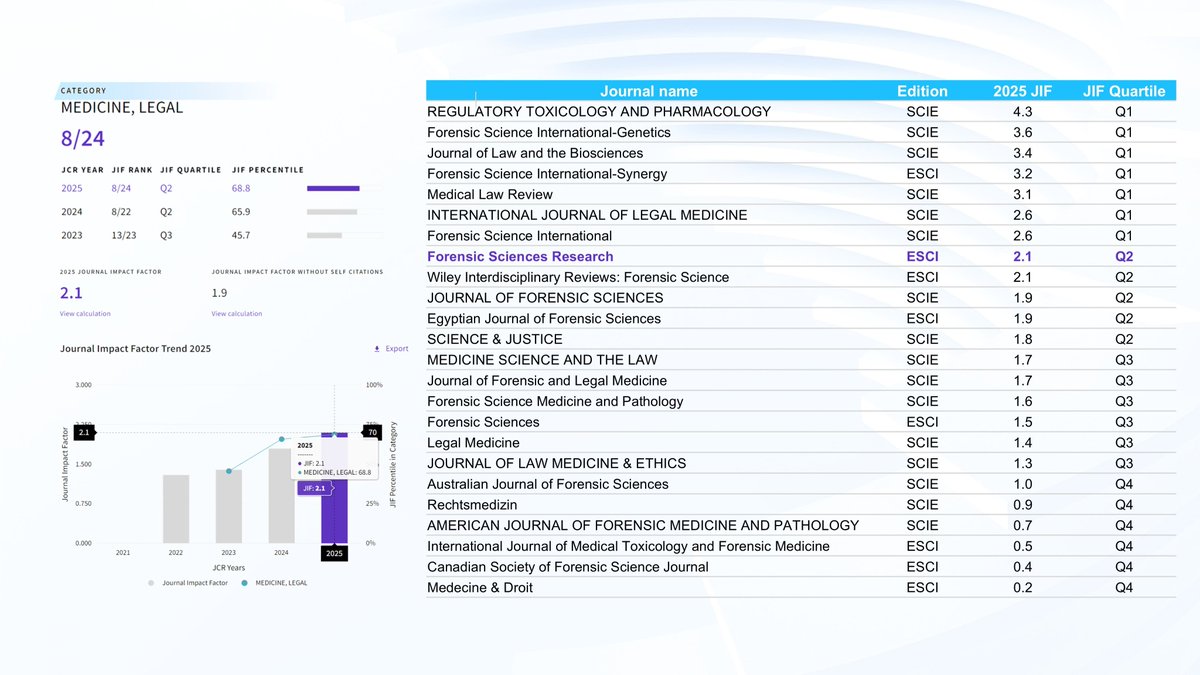Click the Edition column header

coord(922,91)
